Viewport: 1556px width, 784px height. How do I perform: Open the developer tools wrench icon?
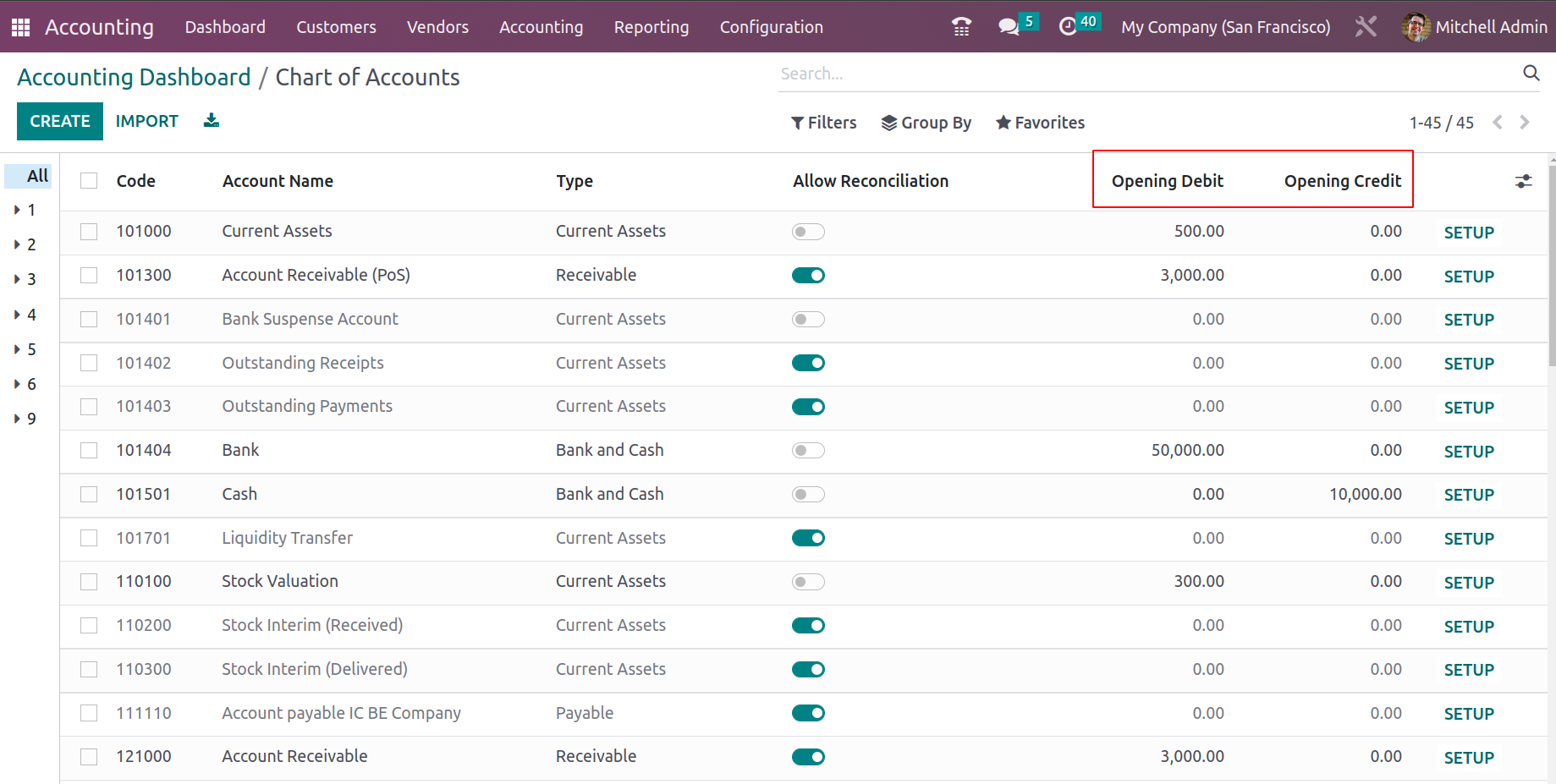point(1366,27)
